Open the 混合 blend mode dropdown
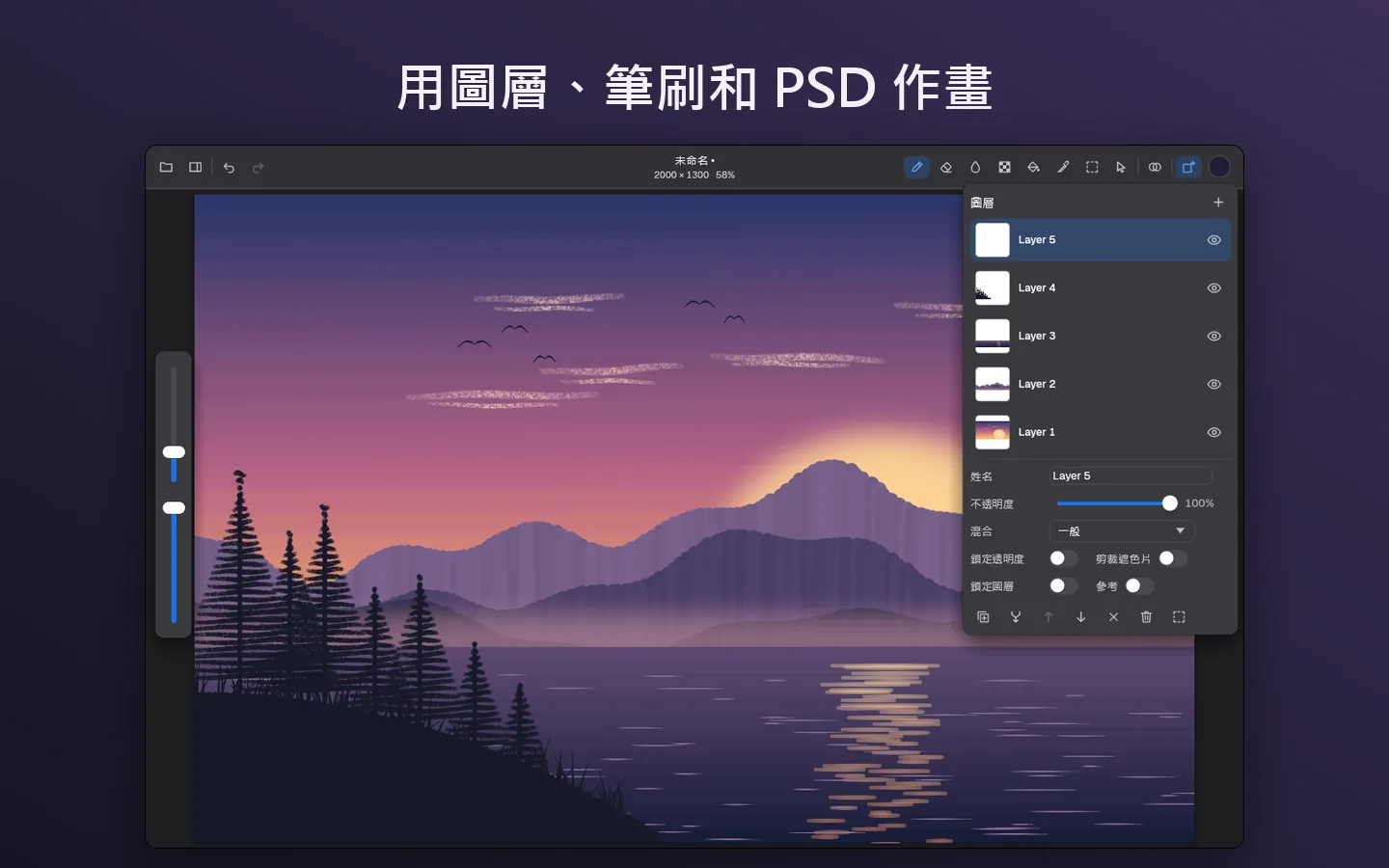 [1122, 531]
